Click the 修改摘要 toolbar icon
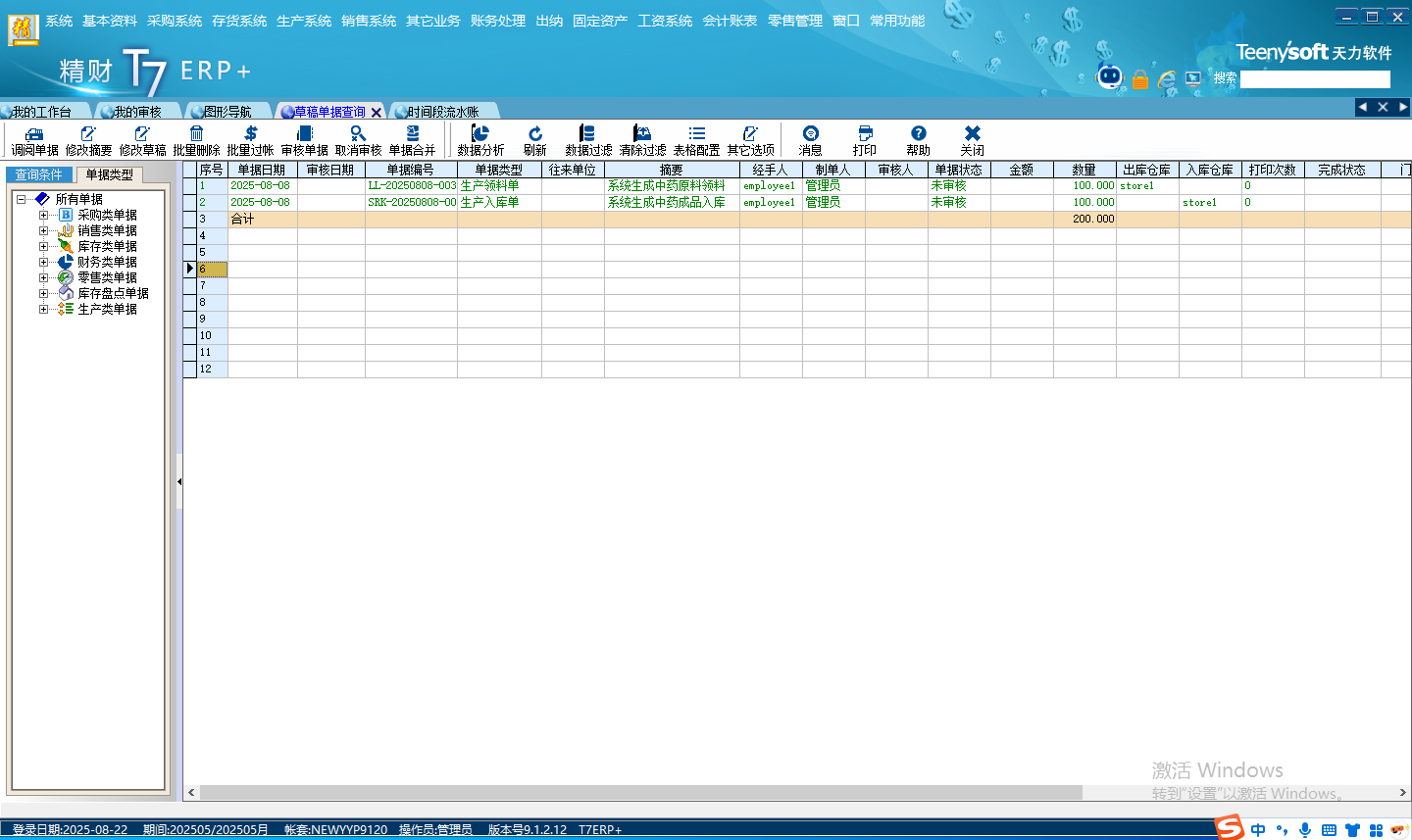Image resolution: width=1412 pixels, height=840 pixels. [x=88, y=134]
